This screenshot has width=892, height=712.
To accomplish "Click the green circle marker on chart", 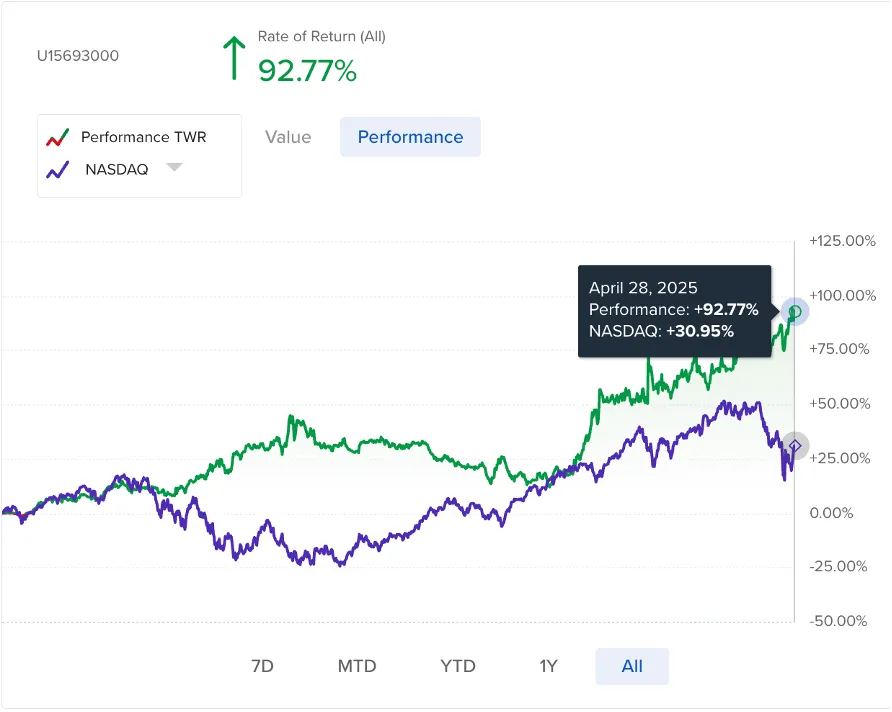I will (x=795, y=312).
